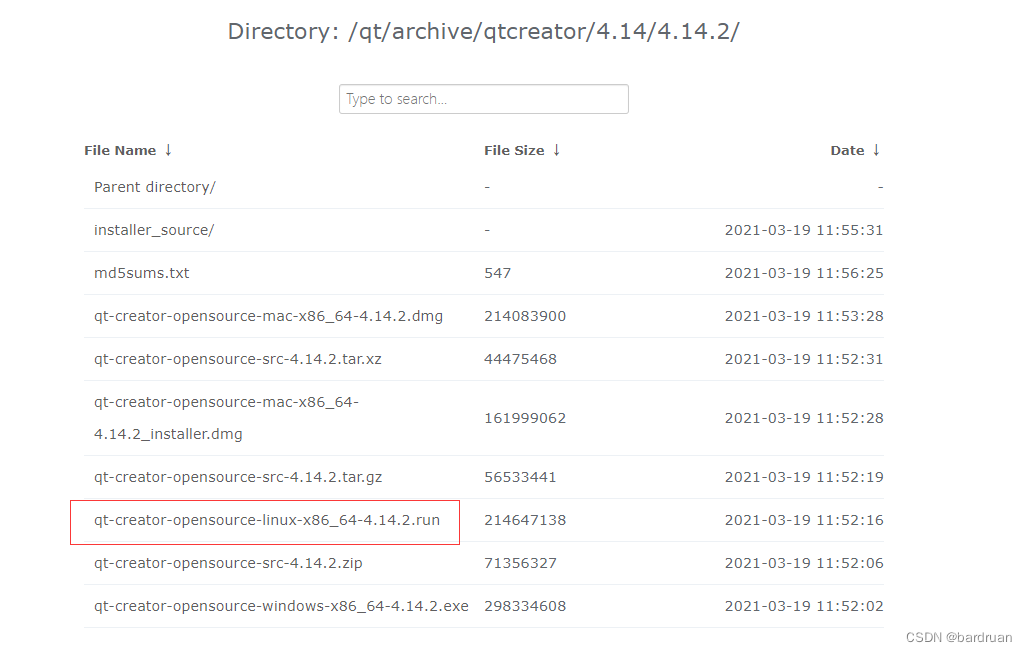Select the date 2021-03-19 11:52:16
The width and height of the screenshot is (1027, 652).
[x=804, y=520]
